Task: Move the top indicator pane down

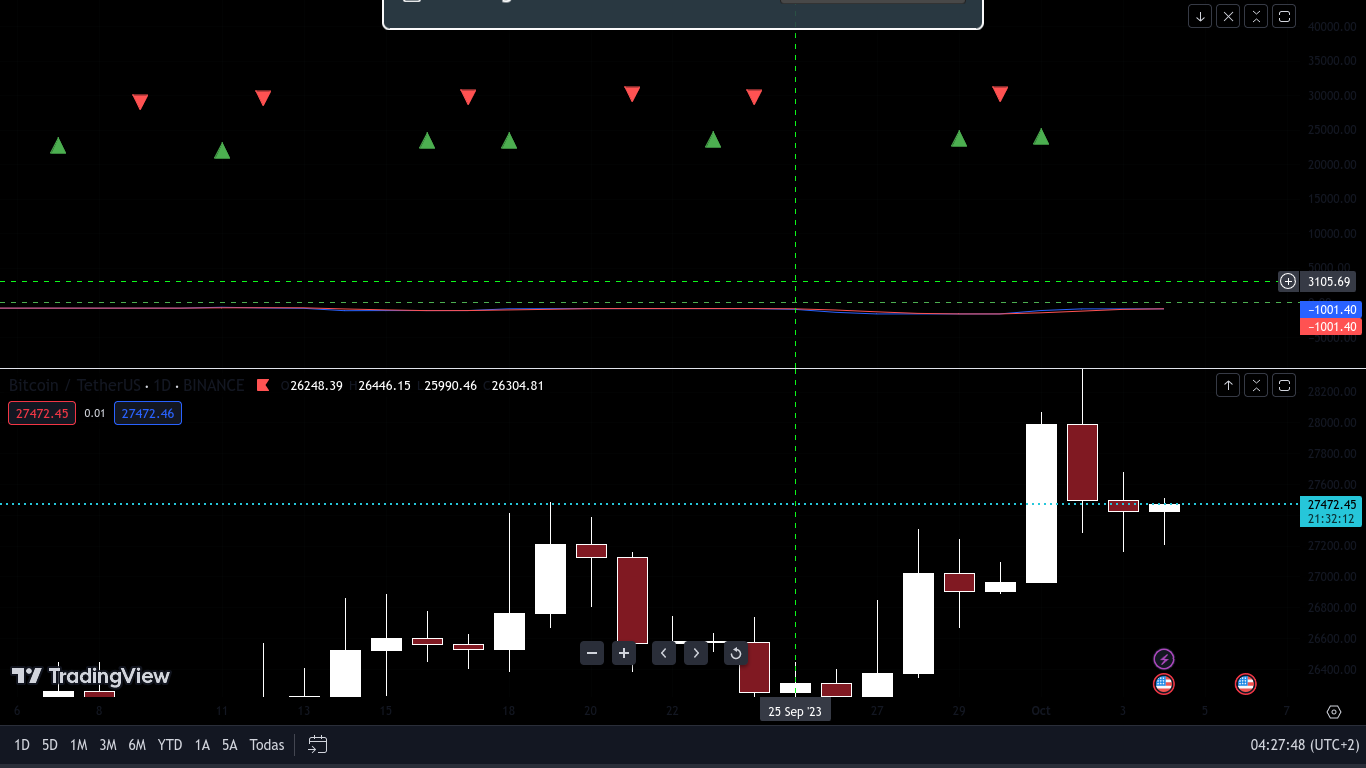Action: 1199,16
